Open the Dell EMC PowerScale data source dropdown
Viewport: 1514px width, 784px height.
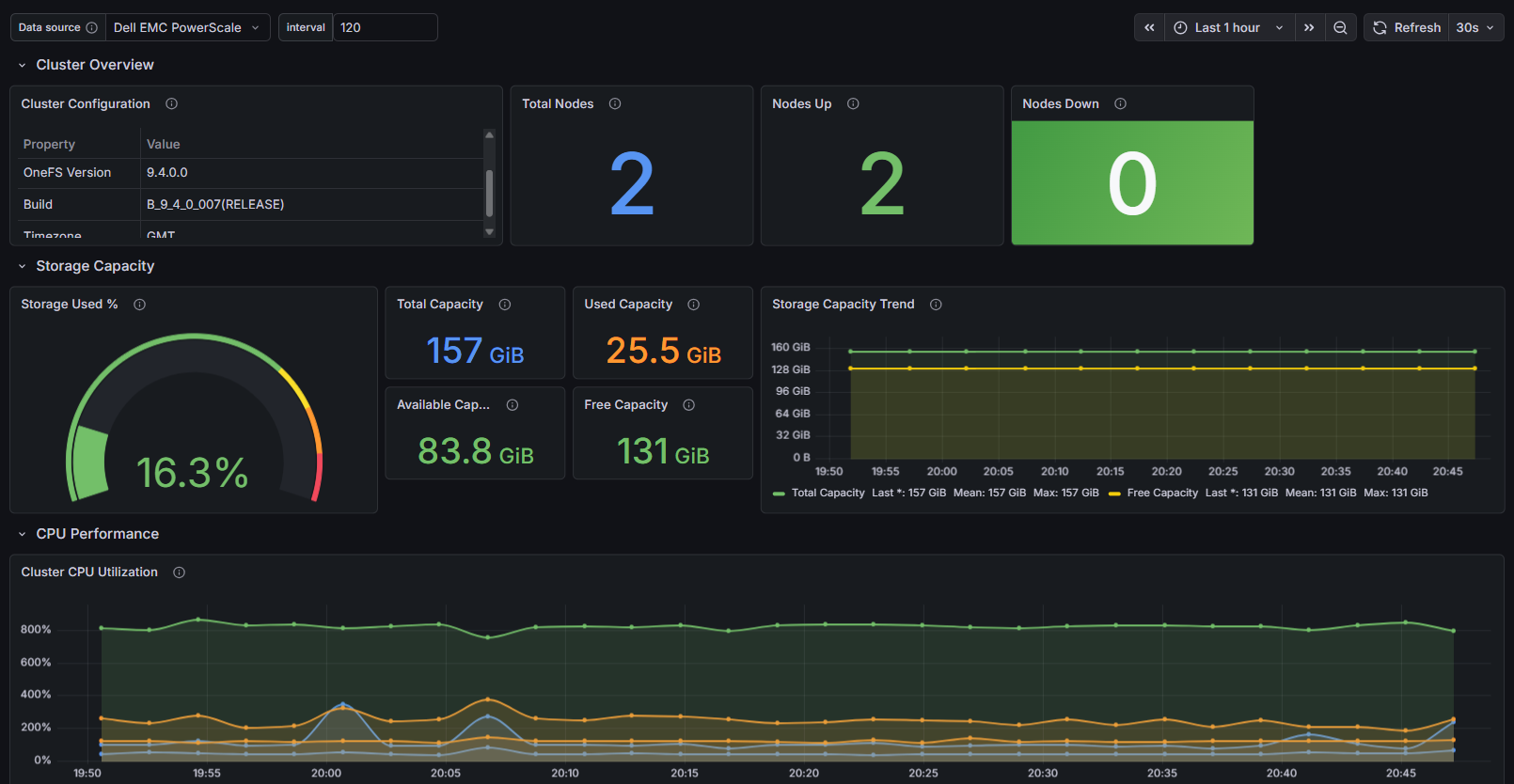187,27
